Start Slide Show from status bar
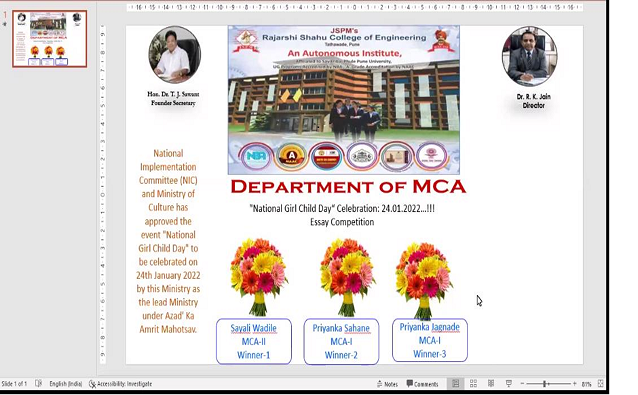The width and height of the screenshot is (638, 395). coord(509,384)
